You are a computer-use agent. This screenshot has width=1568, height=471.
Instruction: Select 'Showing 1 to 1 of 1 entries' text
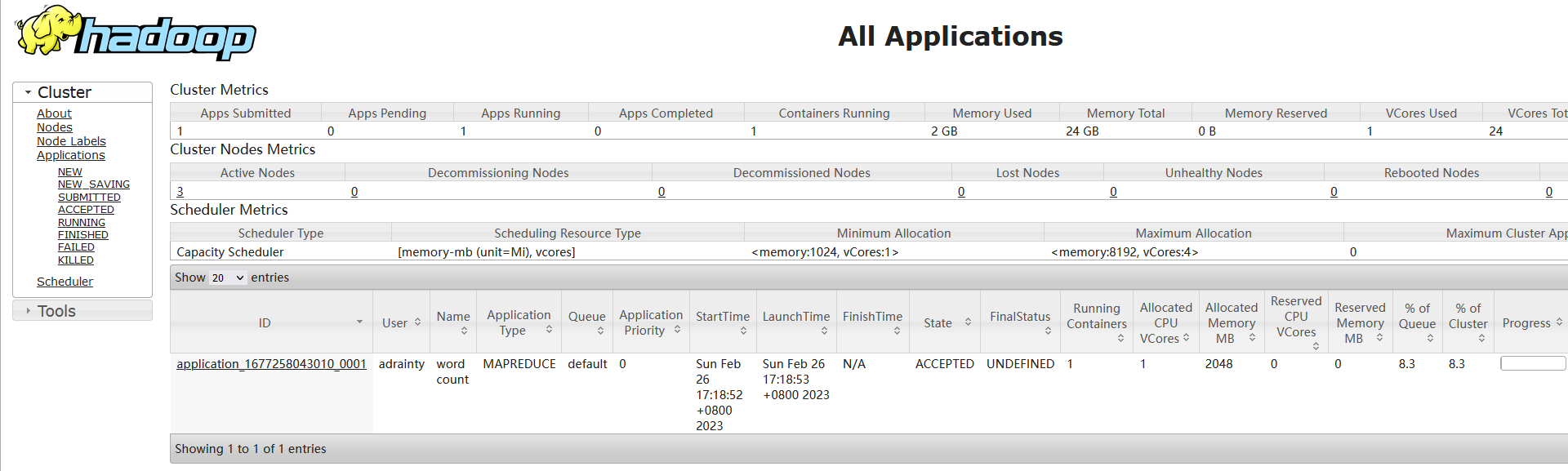250,449
